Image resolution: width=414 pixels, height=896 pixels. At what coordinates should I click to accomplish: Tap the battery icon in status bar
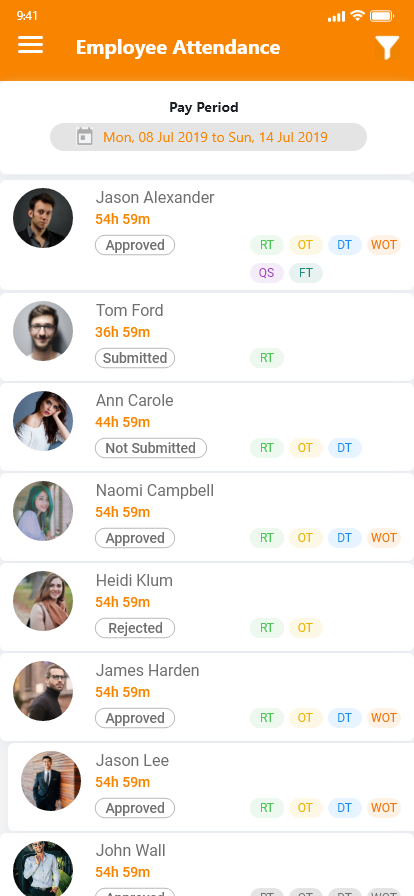381,16
